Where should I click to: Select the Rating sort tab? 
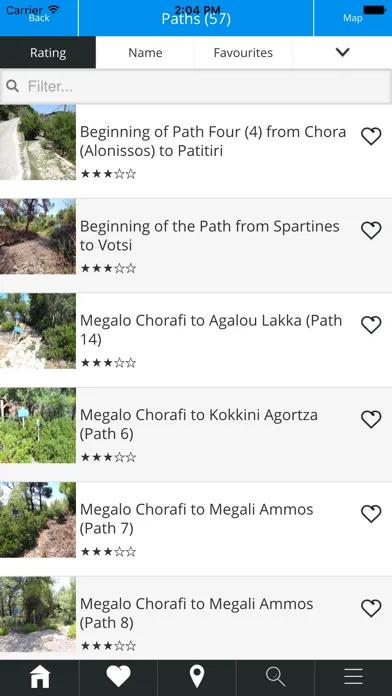coord(48,52)
